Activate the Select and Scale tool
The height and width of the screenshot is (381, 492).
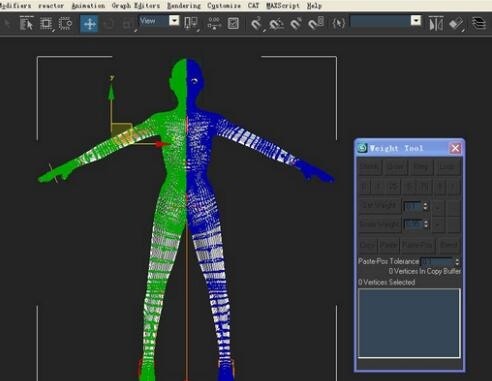tap(127, 24)
